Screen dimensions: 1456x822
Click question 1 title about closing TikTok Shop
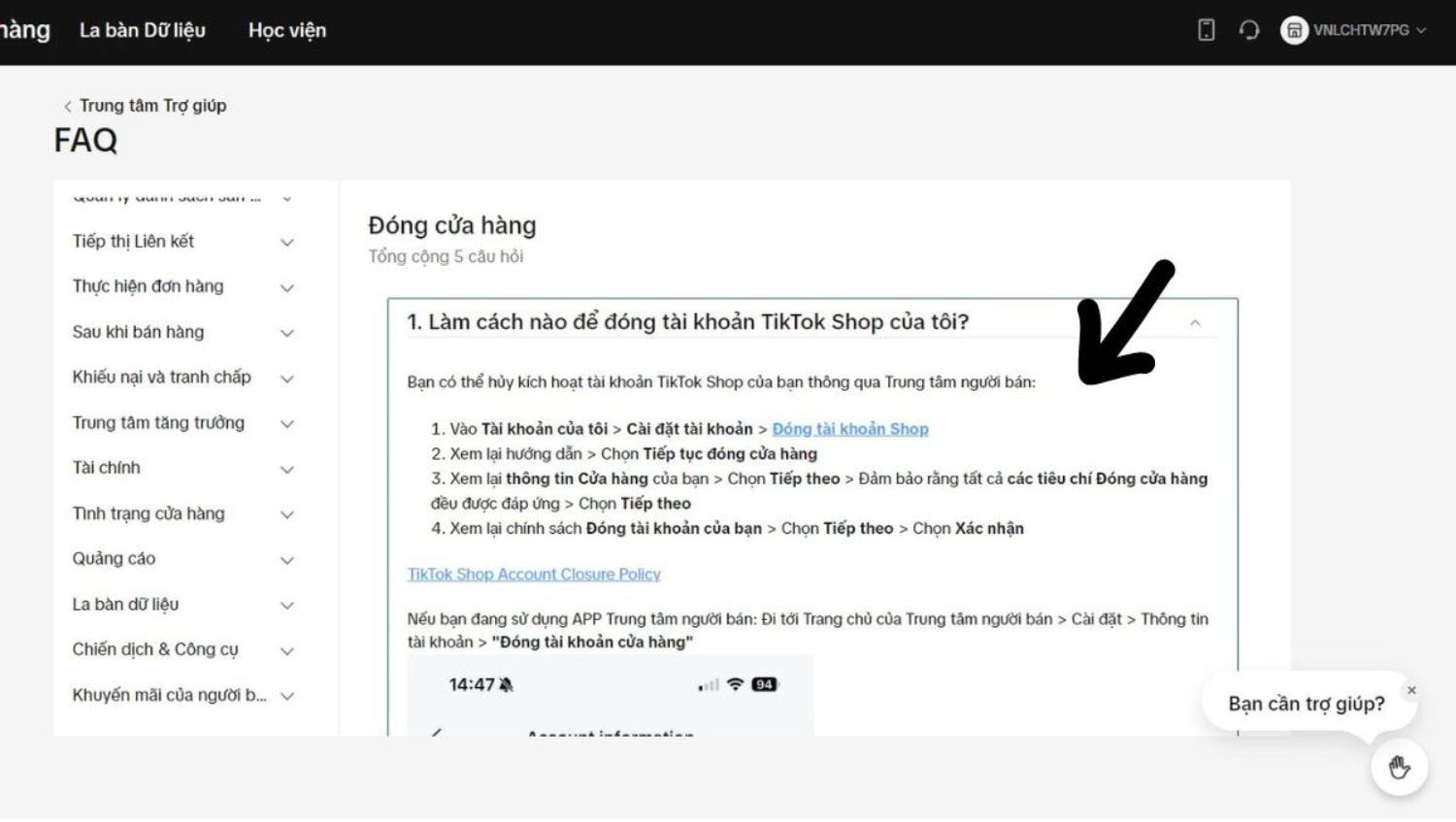coord(687,321)
